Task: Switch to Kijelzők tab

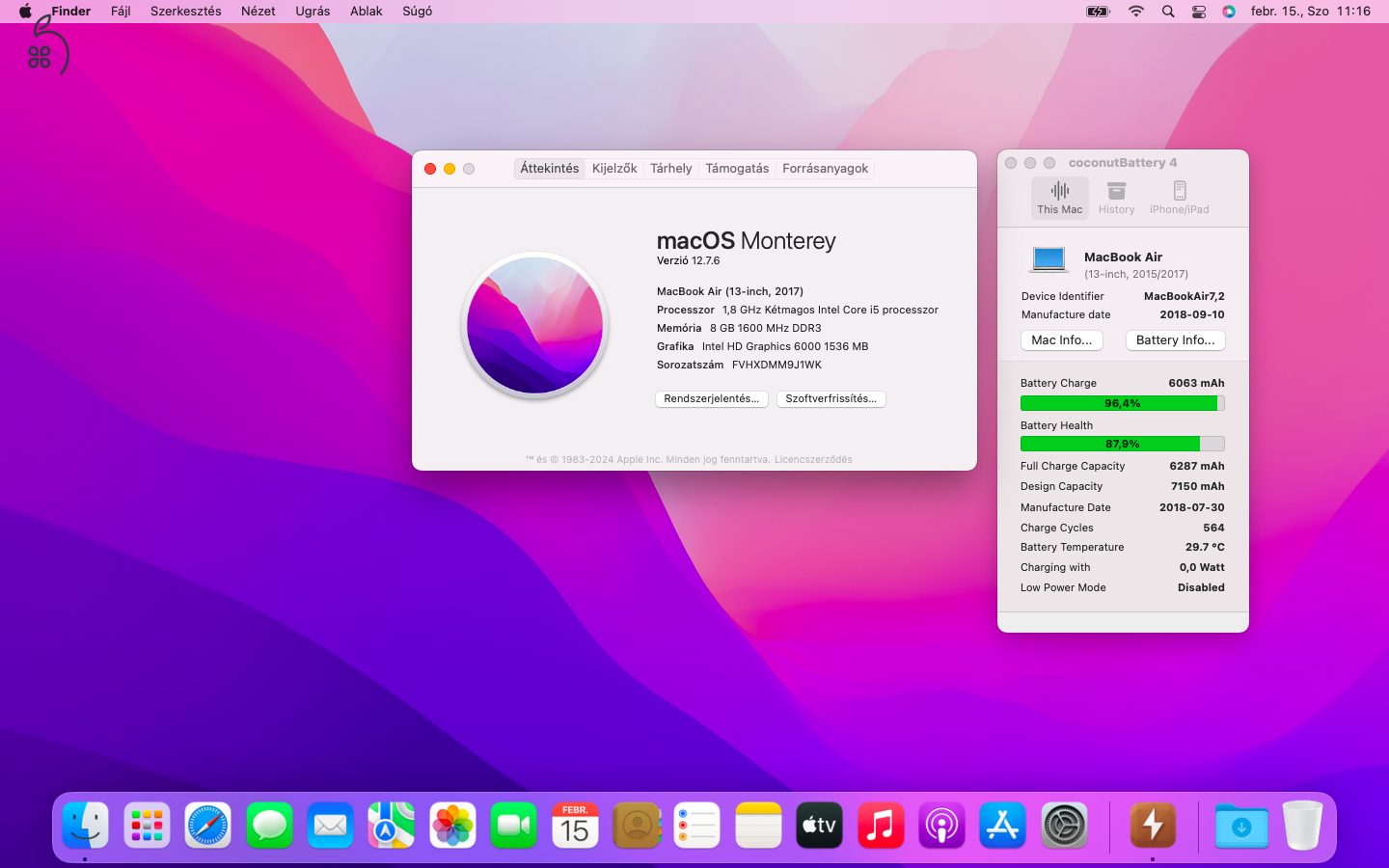Action: [614, 168]
